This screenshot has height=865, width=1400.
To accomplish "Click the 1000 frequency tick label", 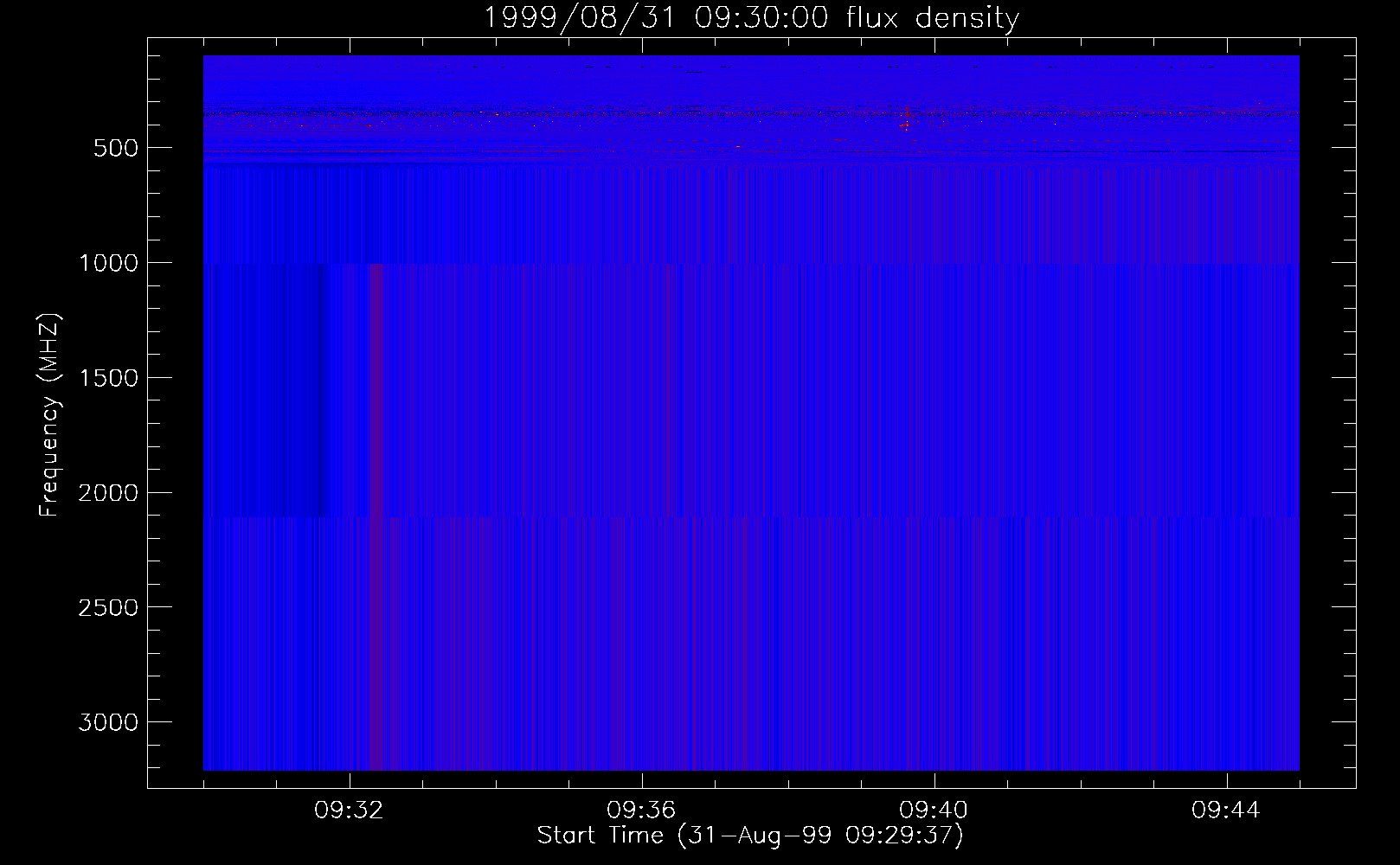I will [108, 263].
